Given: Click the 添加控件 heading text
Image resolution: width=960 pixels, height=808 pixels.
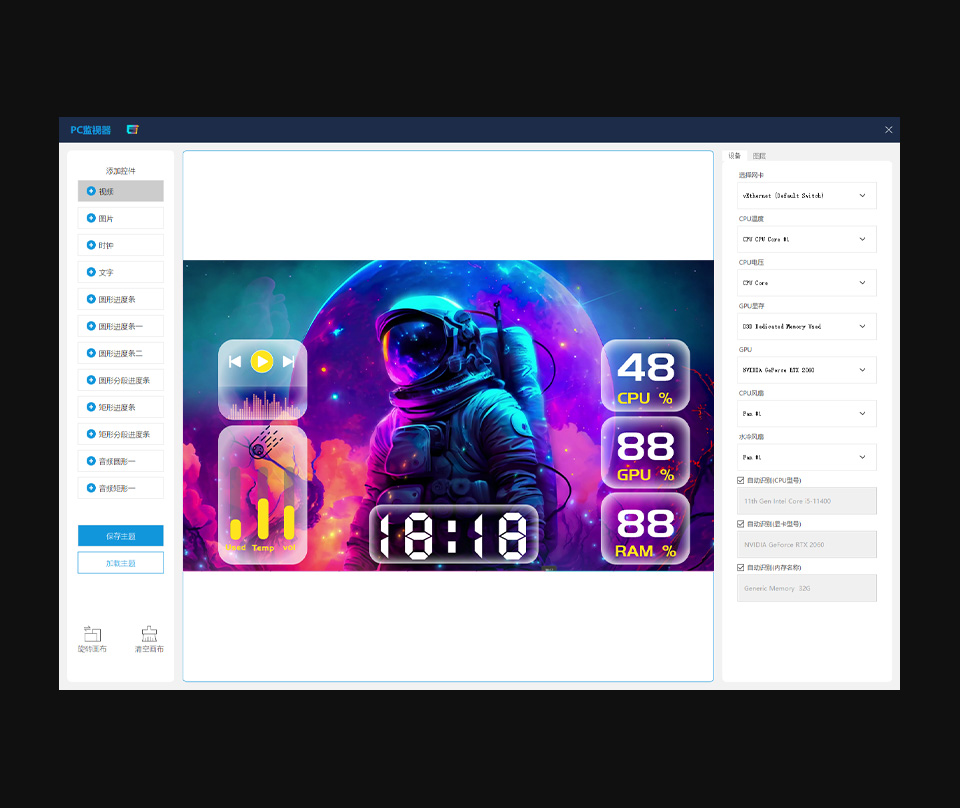Looking at the screenshot, I should point(121,171).
